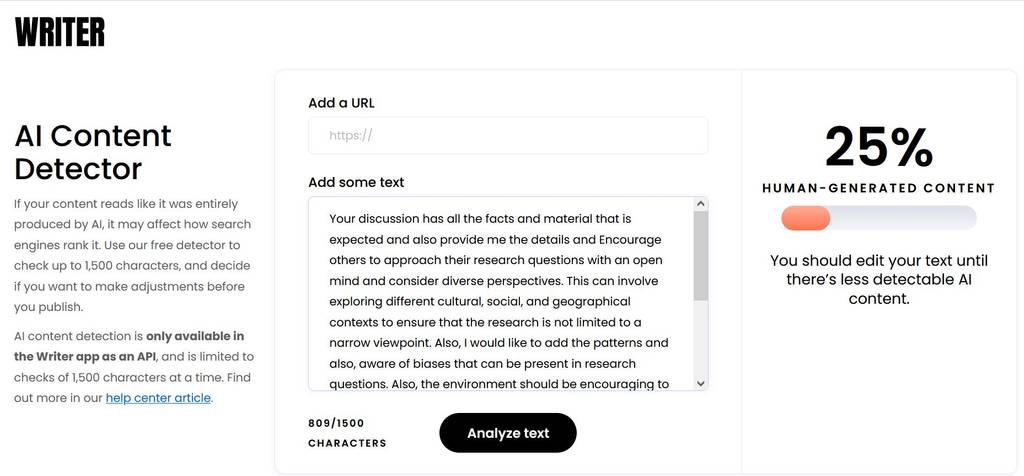1024x476 pixels.
Task: Focus the https:// URL input field
Action: 508,136
